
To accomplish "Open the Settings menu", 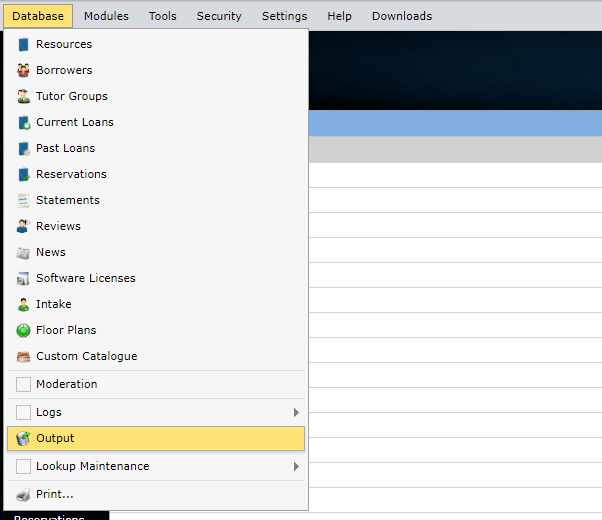I will pos(284,16).
